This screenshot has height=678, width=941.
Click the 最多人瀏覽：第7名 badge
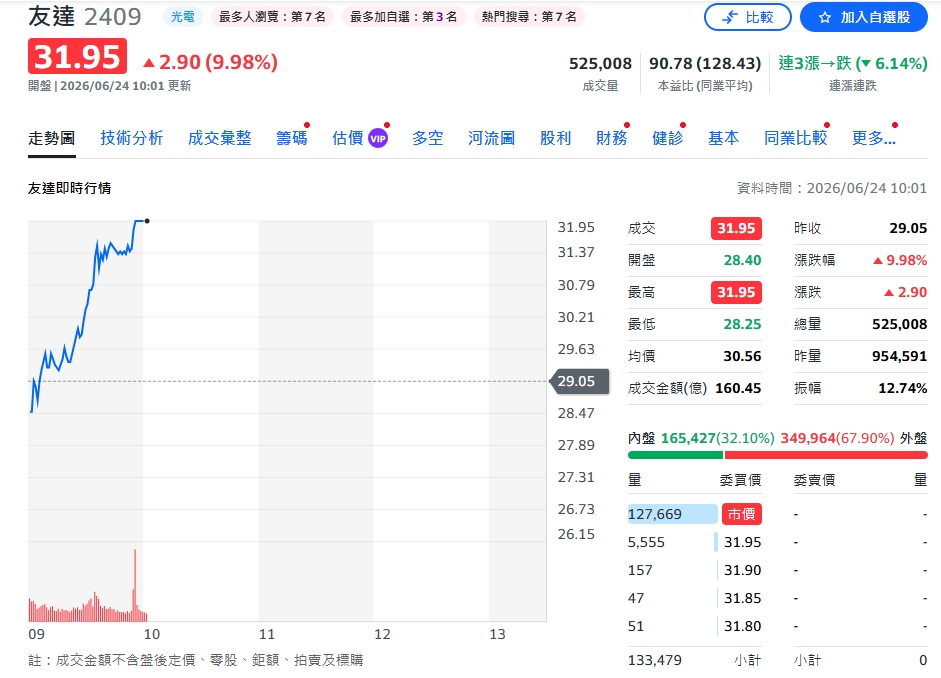pos(272,17)
